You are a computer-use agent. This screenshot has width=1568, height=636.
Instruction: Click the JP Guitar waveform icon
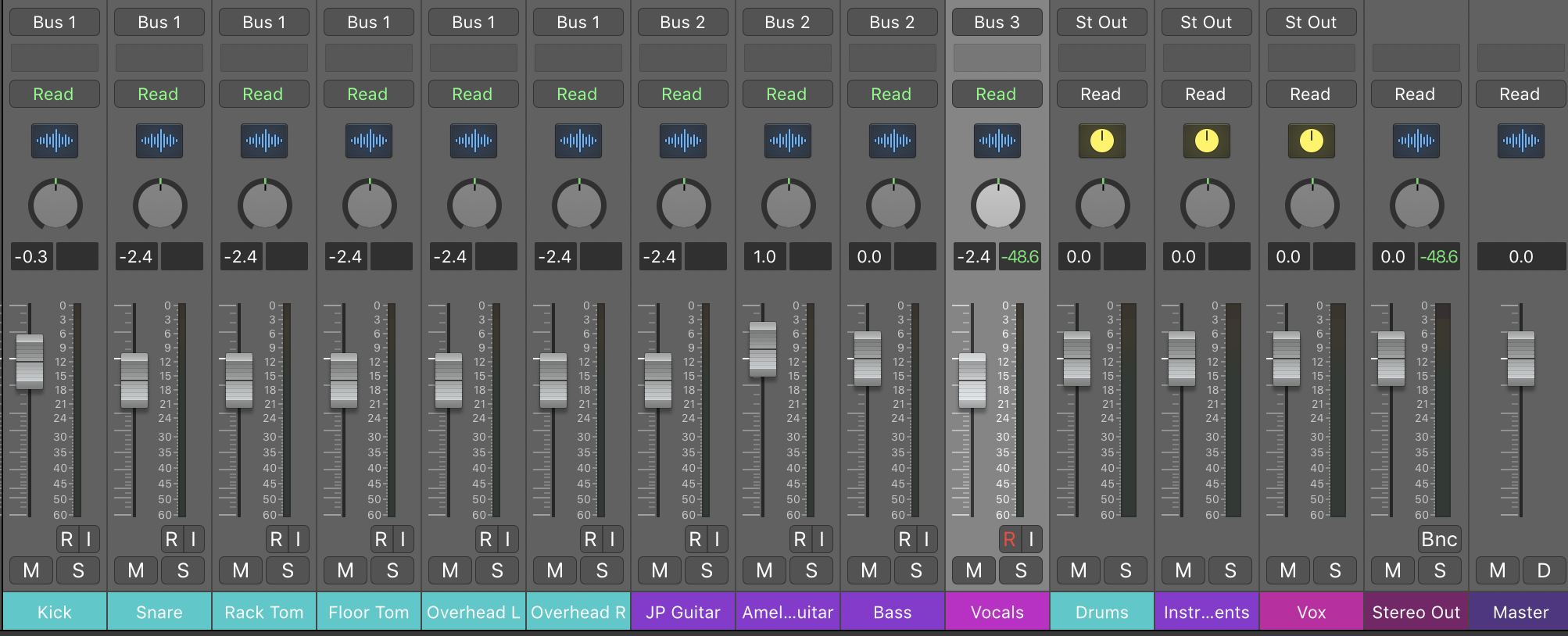point(683,141)
